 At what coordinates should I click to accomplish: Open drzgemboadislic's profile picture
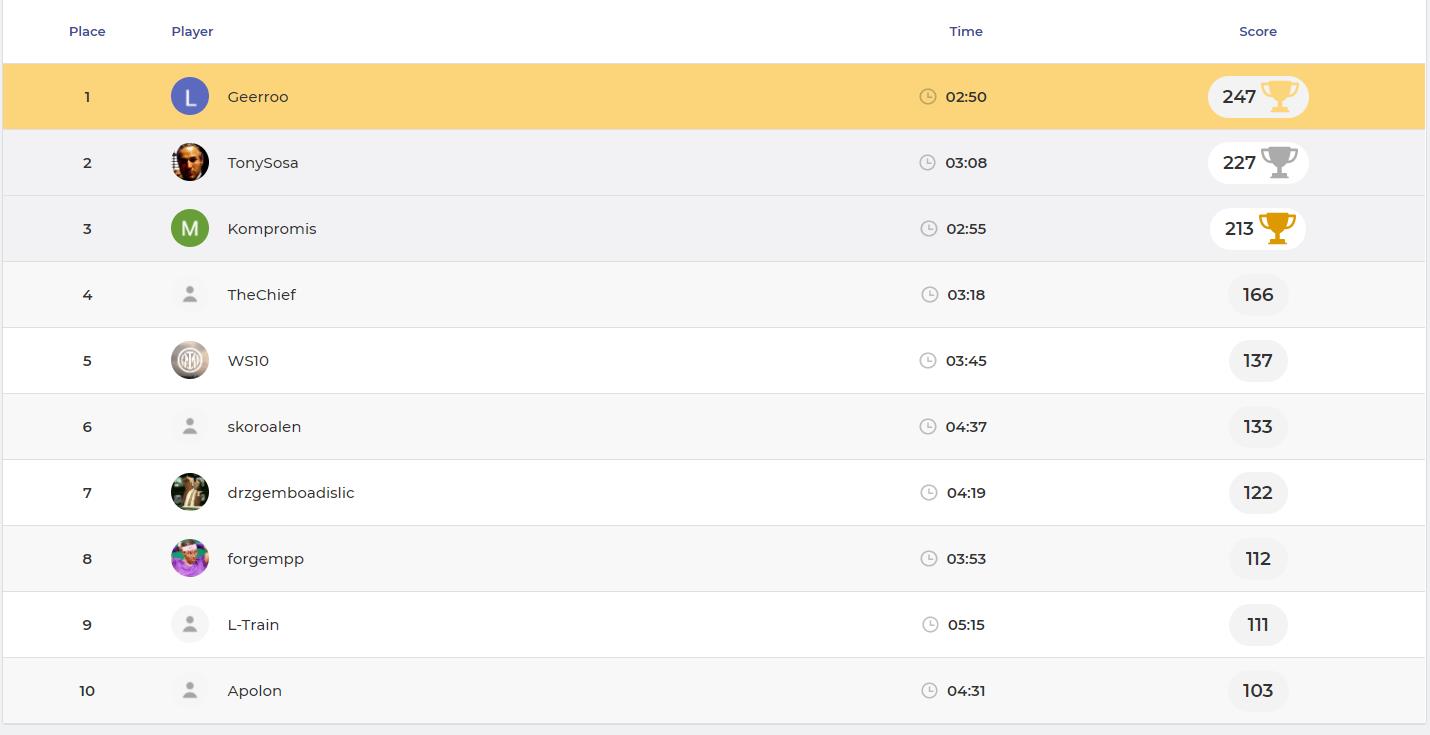(190, 492)
